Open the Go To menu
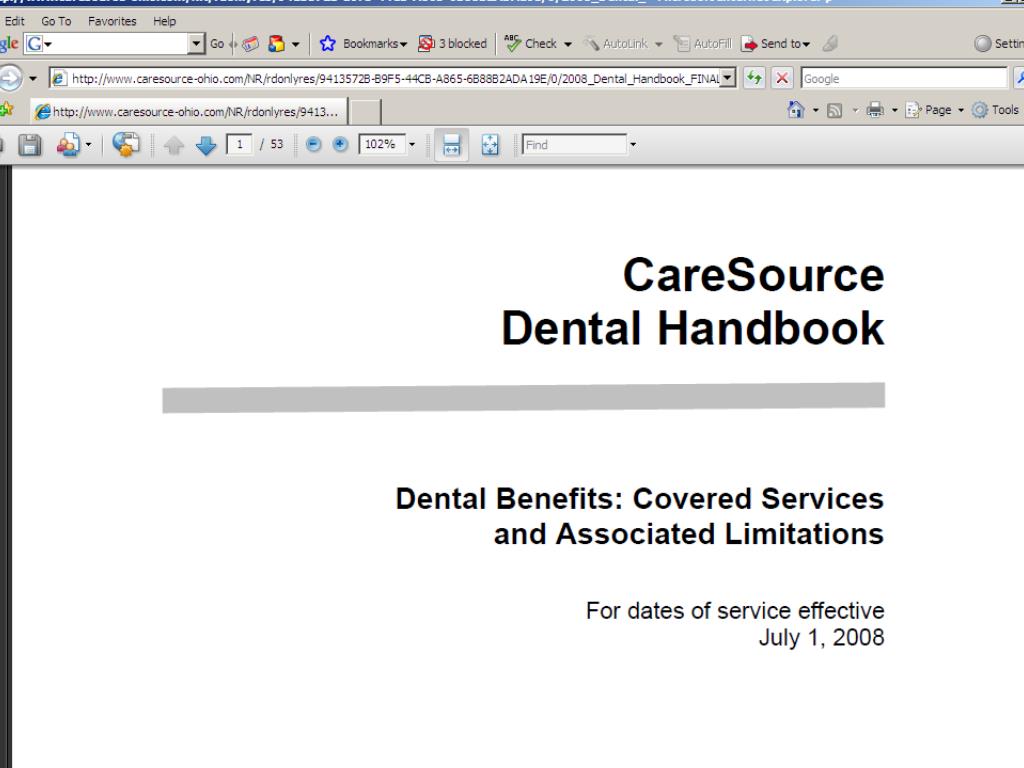Image resolution: width=1024 pixels, height=768 pixels. coord(56,21)
